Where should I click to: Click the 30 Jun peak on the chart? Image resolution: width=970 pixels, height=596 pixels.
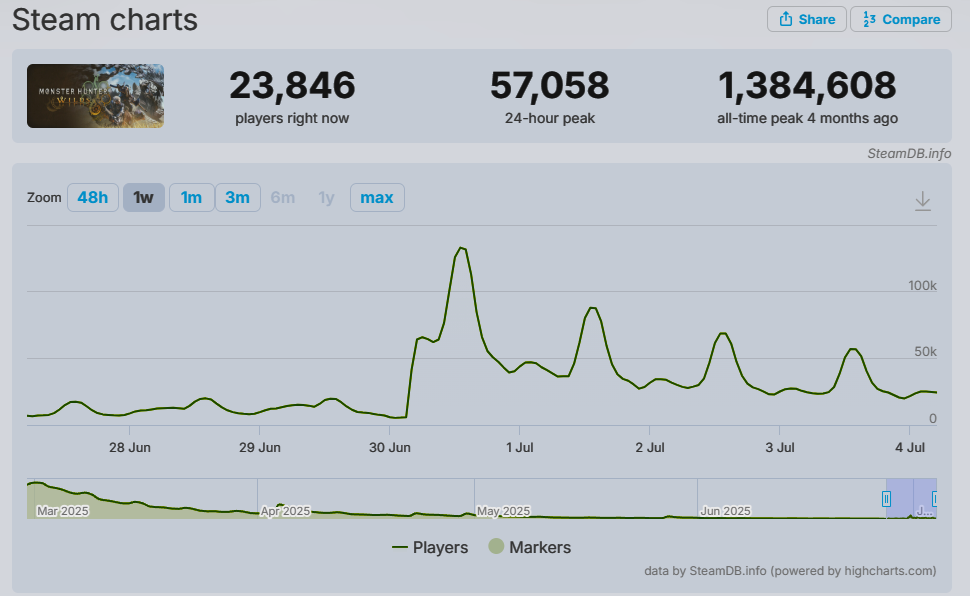tap(461, 248)
